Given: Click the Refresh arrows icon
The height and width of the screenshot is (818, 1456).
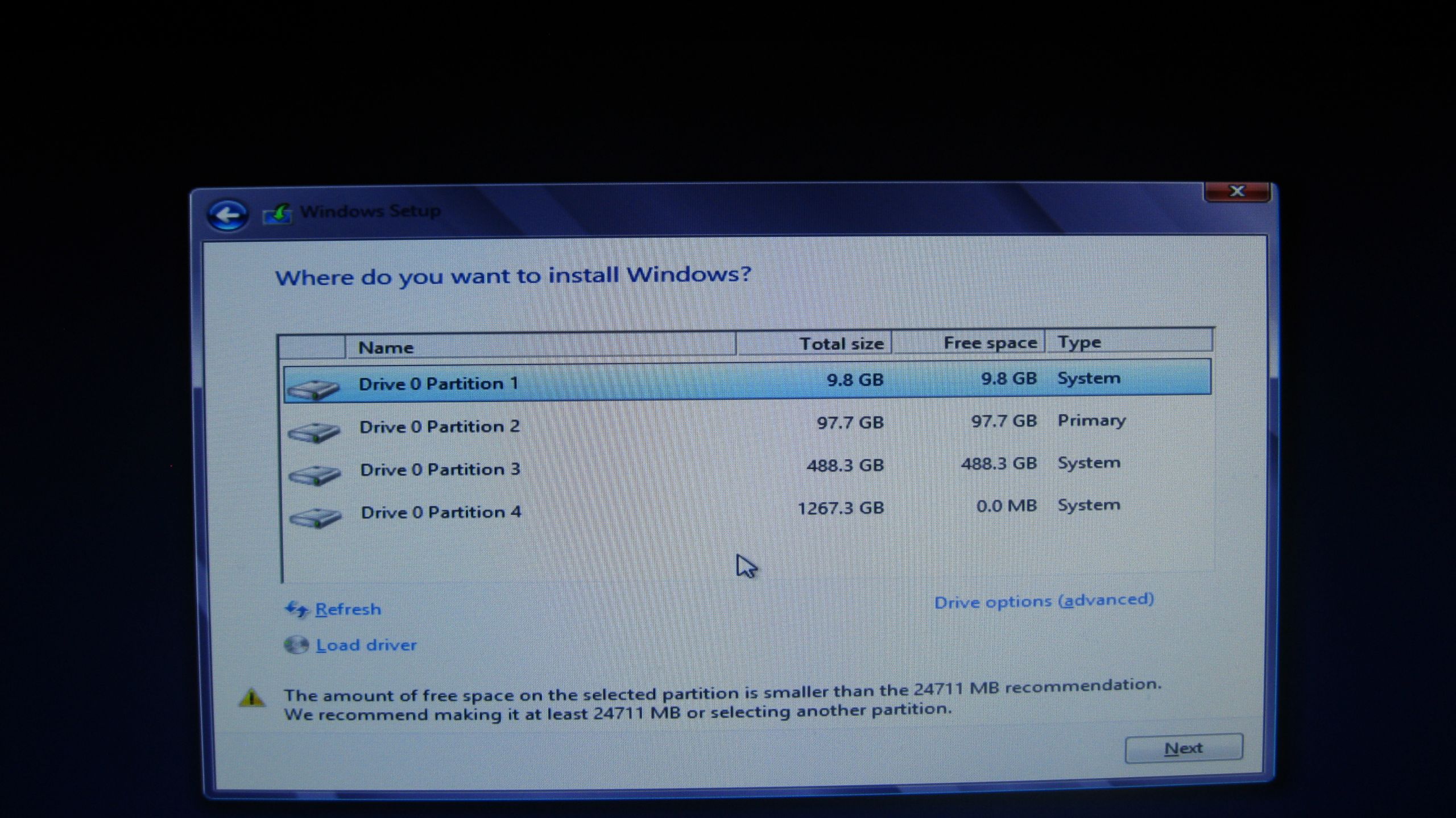Looking at the screenshot, I should coord(297,609).
